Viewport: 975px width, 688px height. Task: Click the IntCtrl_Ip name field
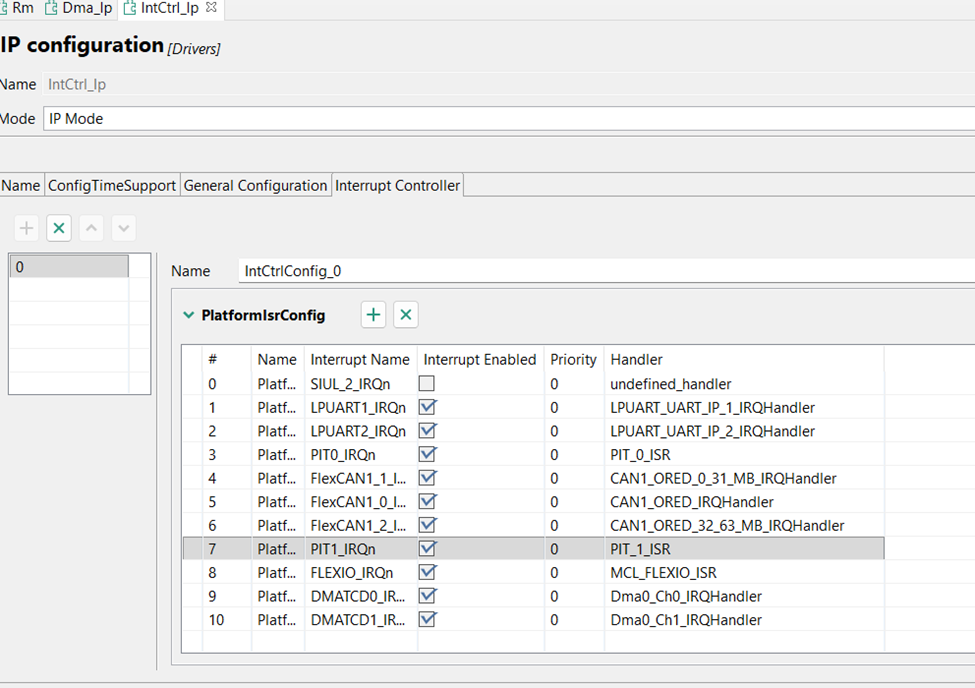click(509, 85)
